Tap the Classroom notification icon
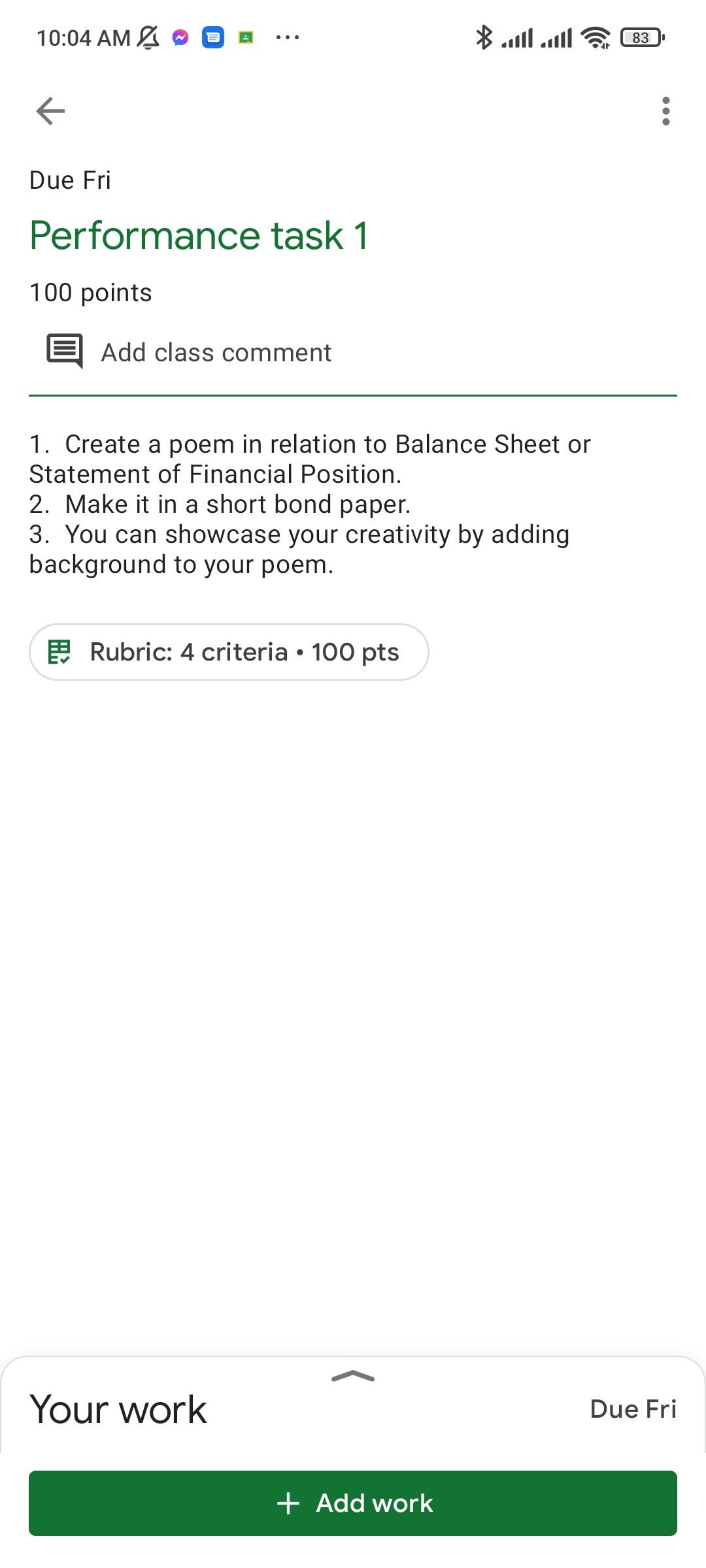This screenshot has height=1568, width=706. click(246, 38)
